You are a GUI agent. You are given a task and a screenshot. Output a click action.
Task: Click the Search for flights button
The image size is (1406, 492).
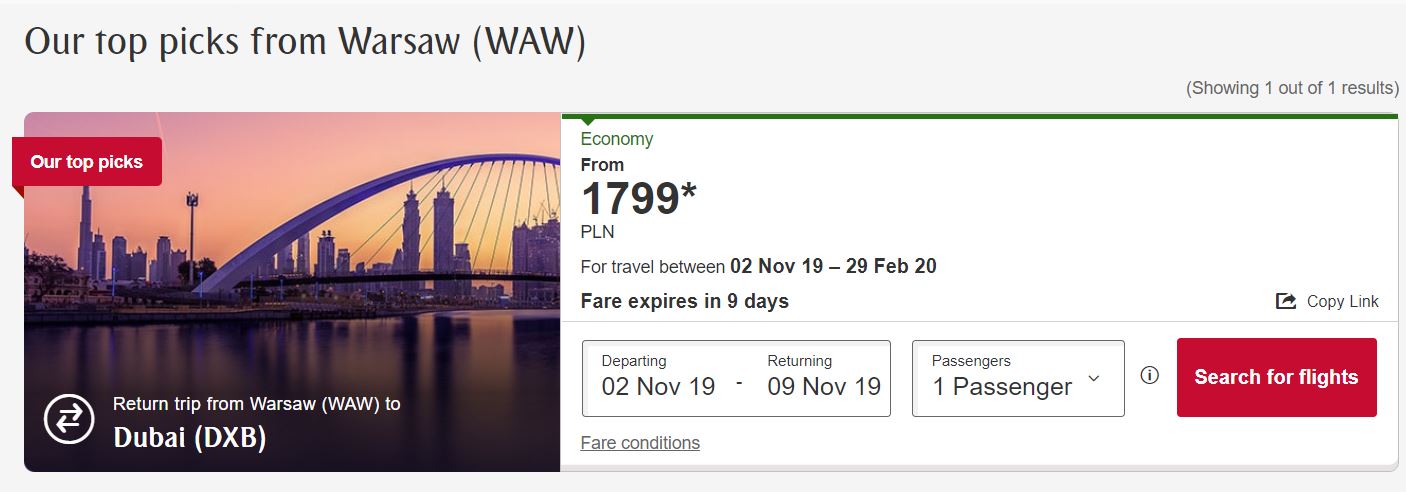click(1276, 377)
